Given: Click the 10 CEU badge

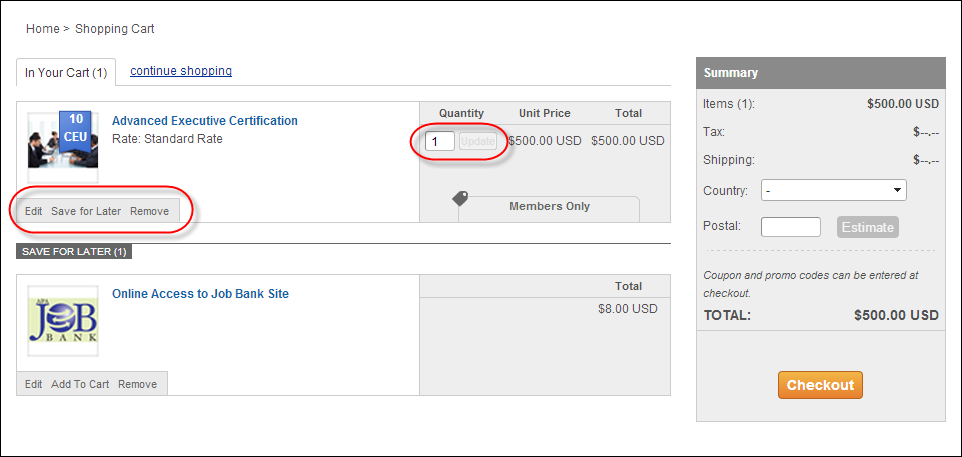Looking at the screenshot, I should 76,127.
